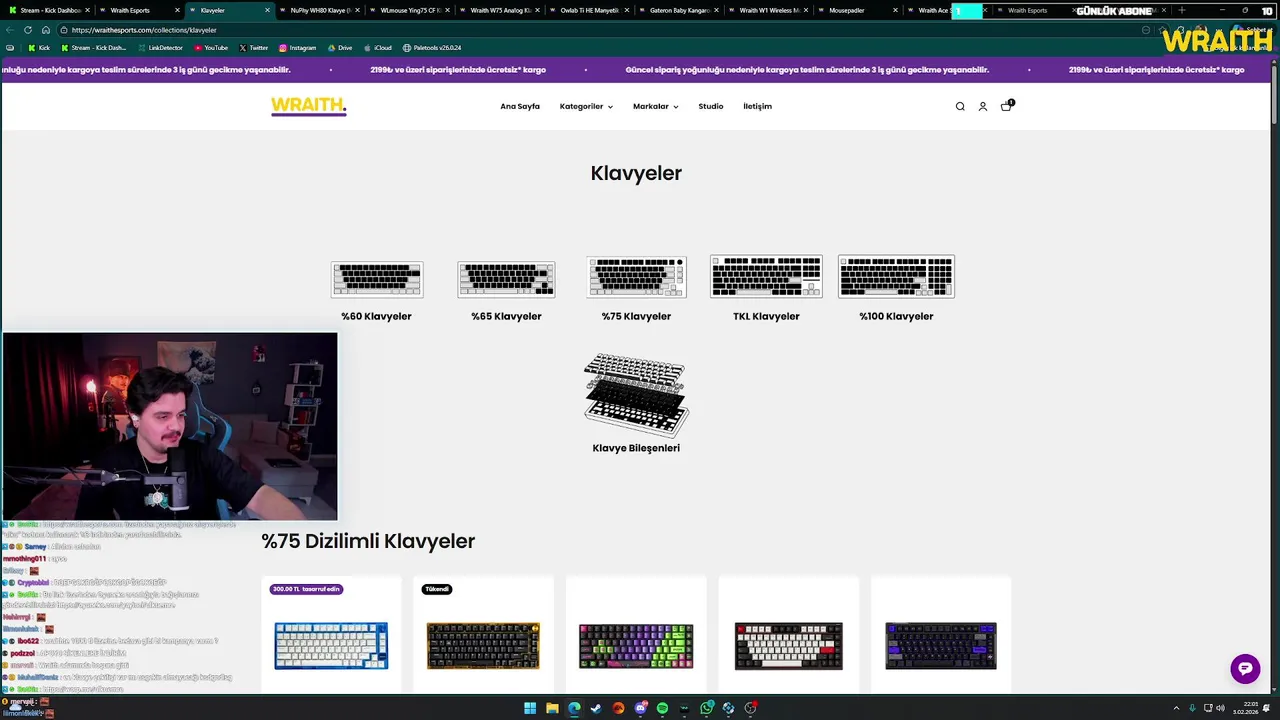Show hidden system tray icons
Viewport: 1280px width, 720px height.
[x=1176, y=708]
